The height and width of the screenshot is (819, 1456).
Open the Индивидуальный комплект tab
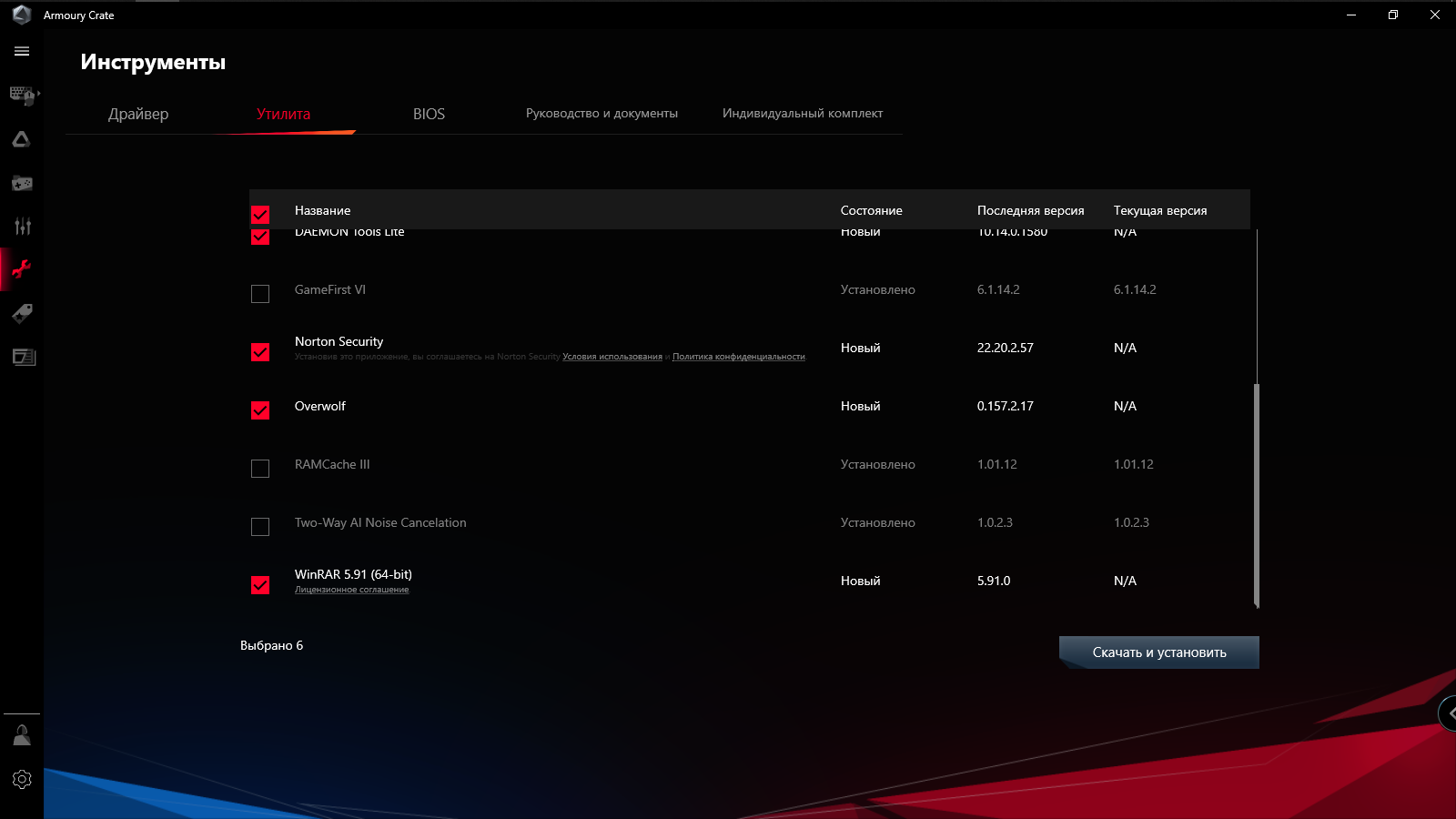(803, 114)
